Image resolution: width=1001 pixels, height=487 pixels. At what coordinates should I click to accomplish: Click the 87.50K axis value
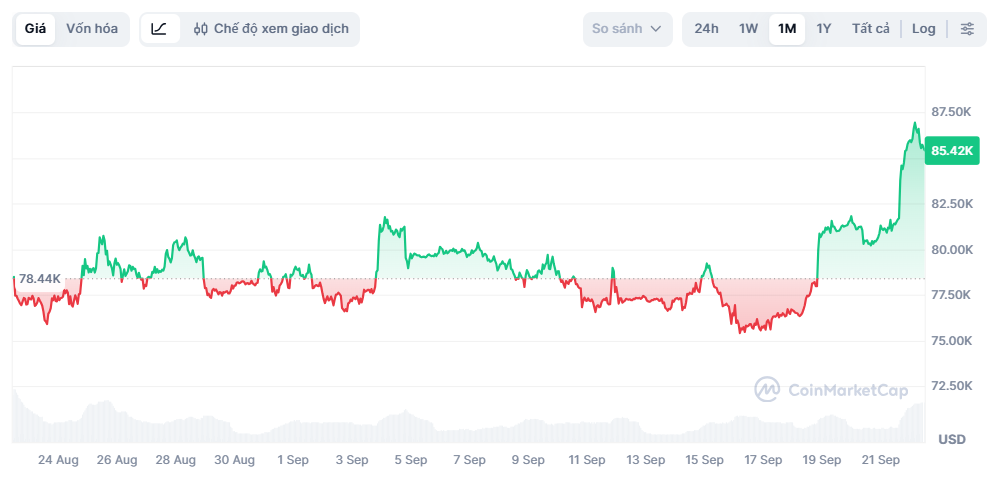952,112
